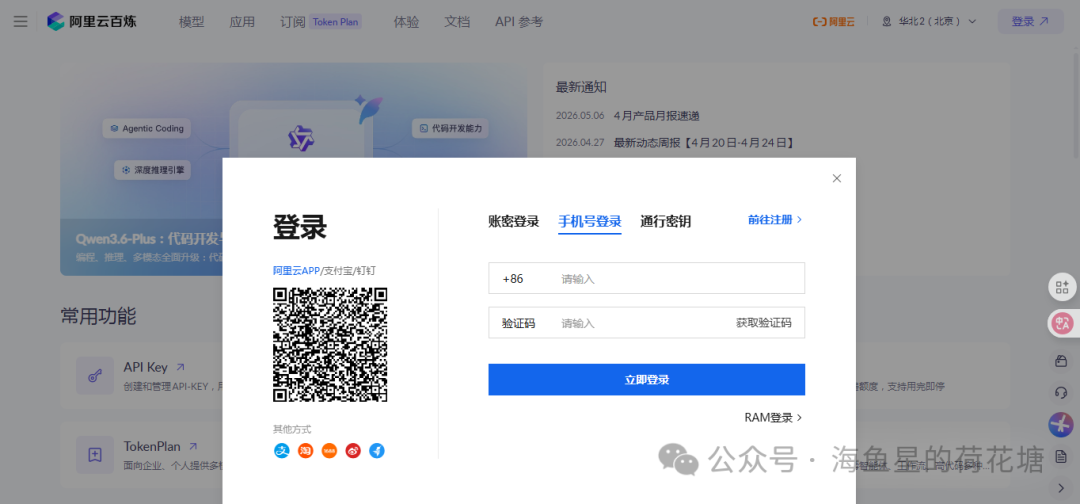Click the 立即登录 button
Image resolution: width=1080 pixels, height=504 pixels.
647,379
